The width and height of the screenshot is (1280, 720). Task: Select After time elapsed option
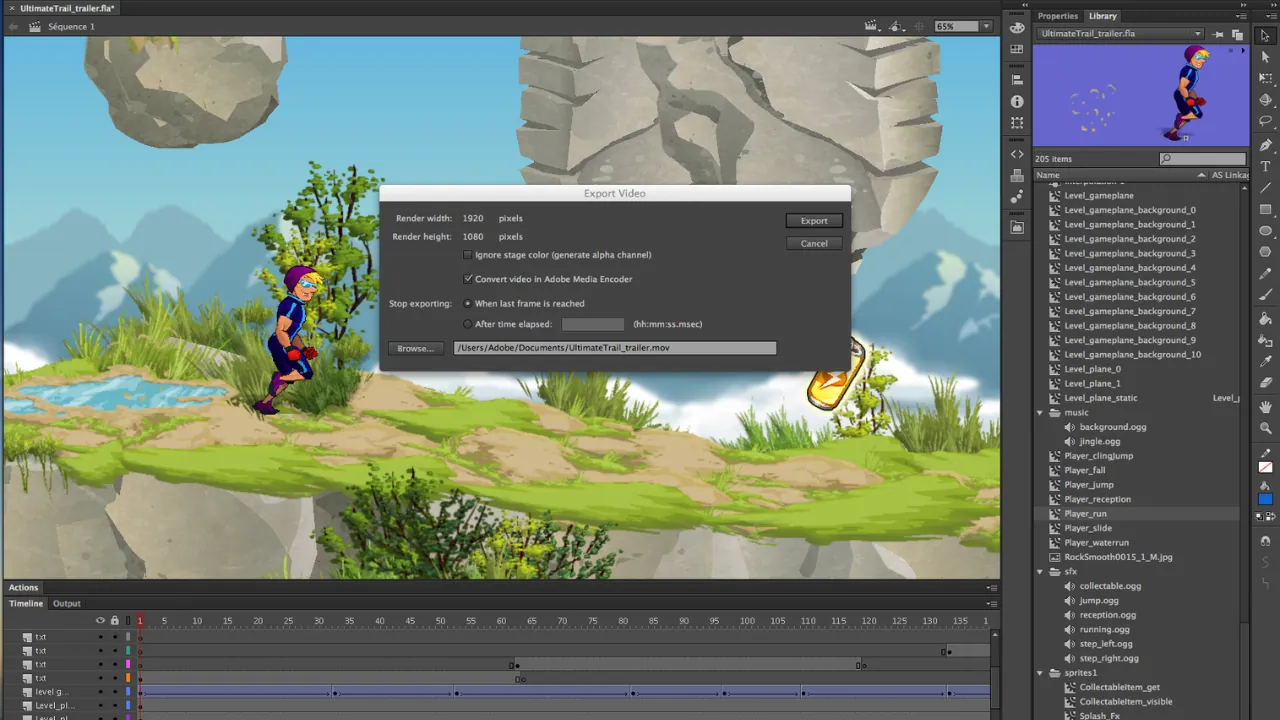point(467,324)
